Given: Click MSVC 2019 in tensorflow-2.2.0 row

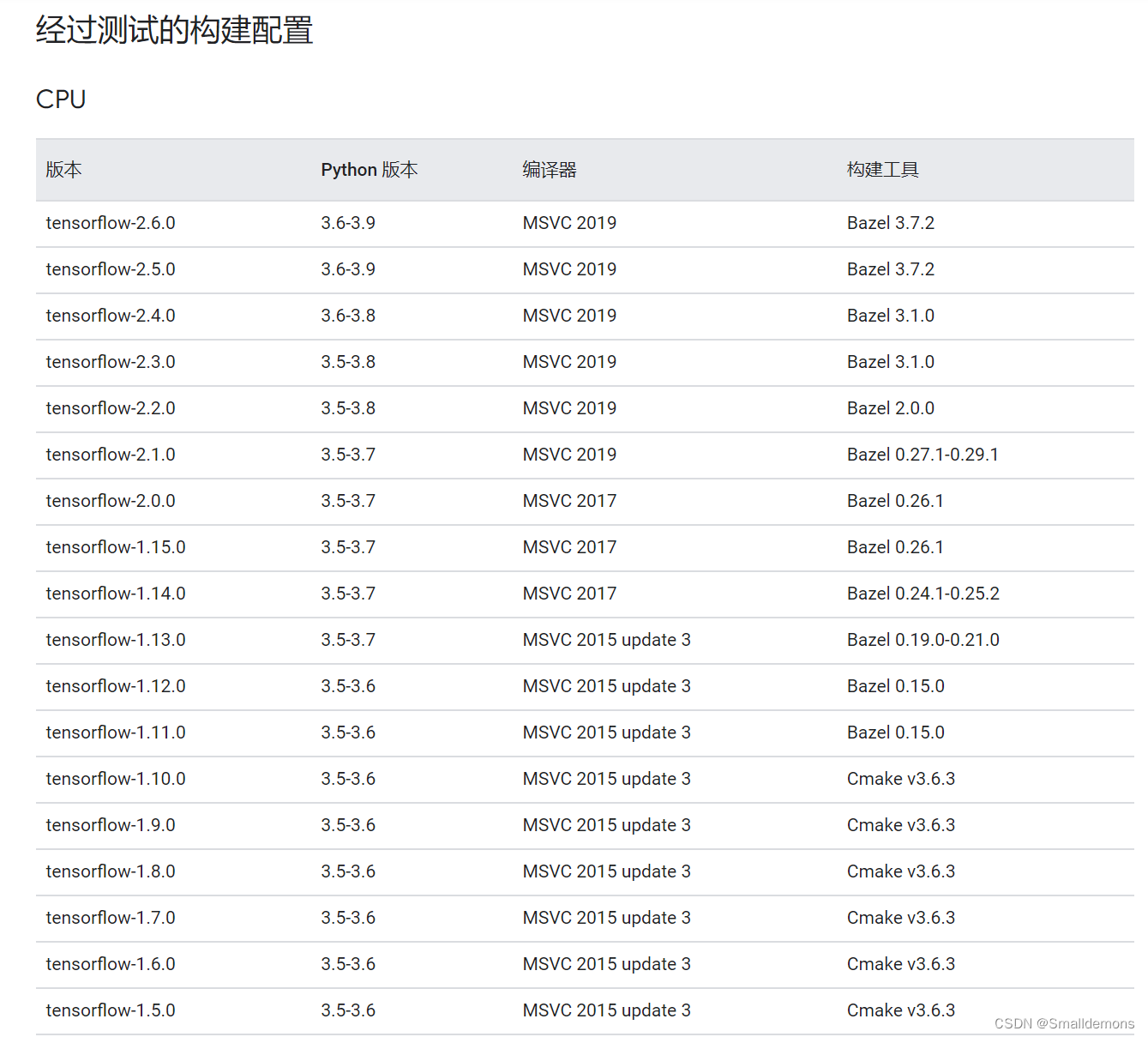Looking at the screenshot, I should [x=569, y=408].
